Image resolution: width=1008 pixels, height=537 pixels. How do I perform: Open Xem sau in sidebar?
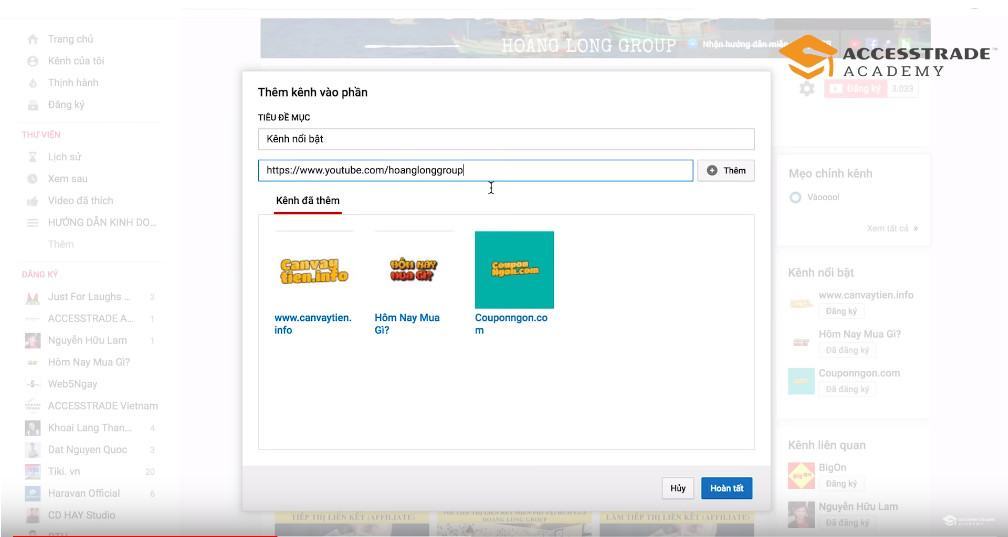[68, 179]
